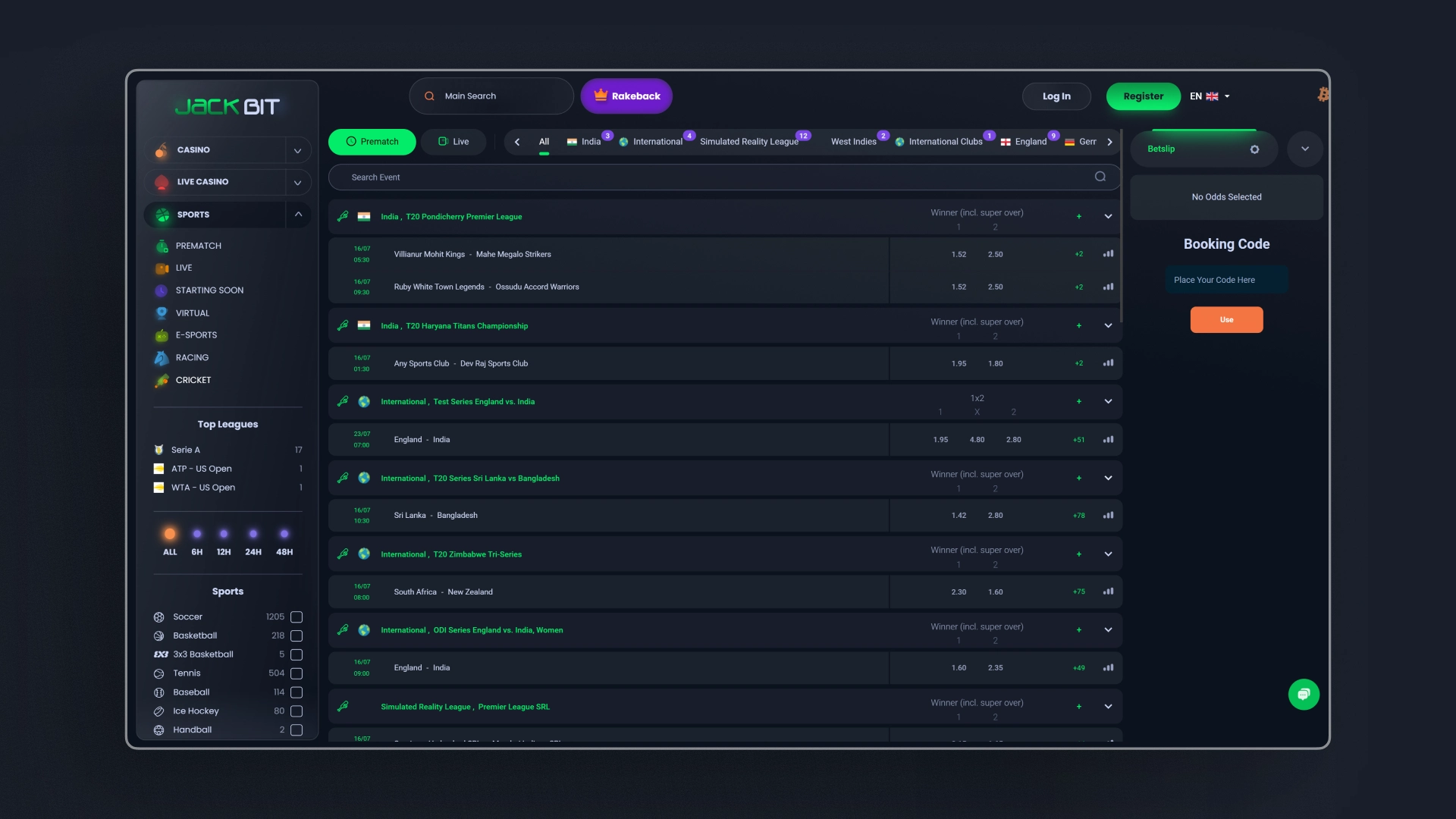Click cricket icon beside T20 Pondicherry Premier League
Image resolution: width=1456 pixels, height=819 pixels.
click(x=343, y=216)
